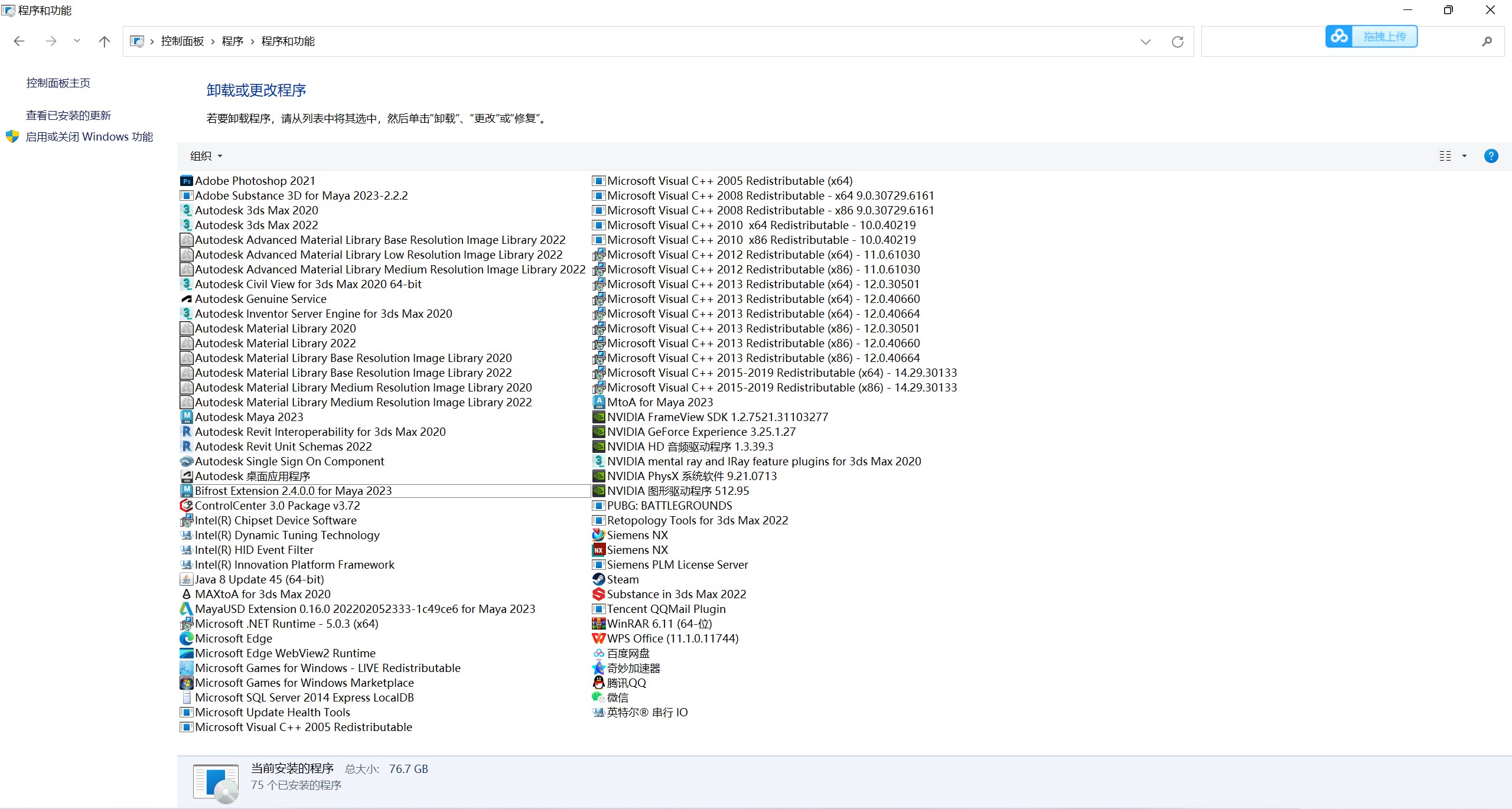
Task: Click the 腾讯QQ penguin icon
Action: click(x=598, y=683)
